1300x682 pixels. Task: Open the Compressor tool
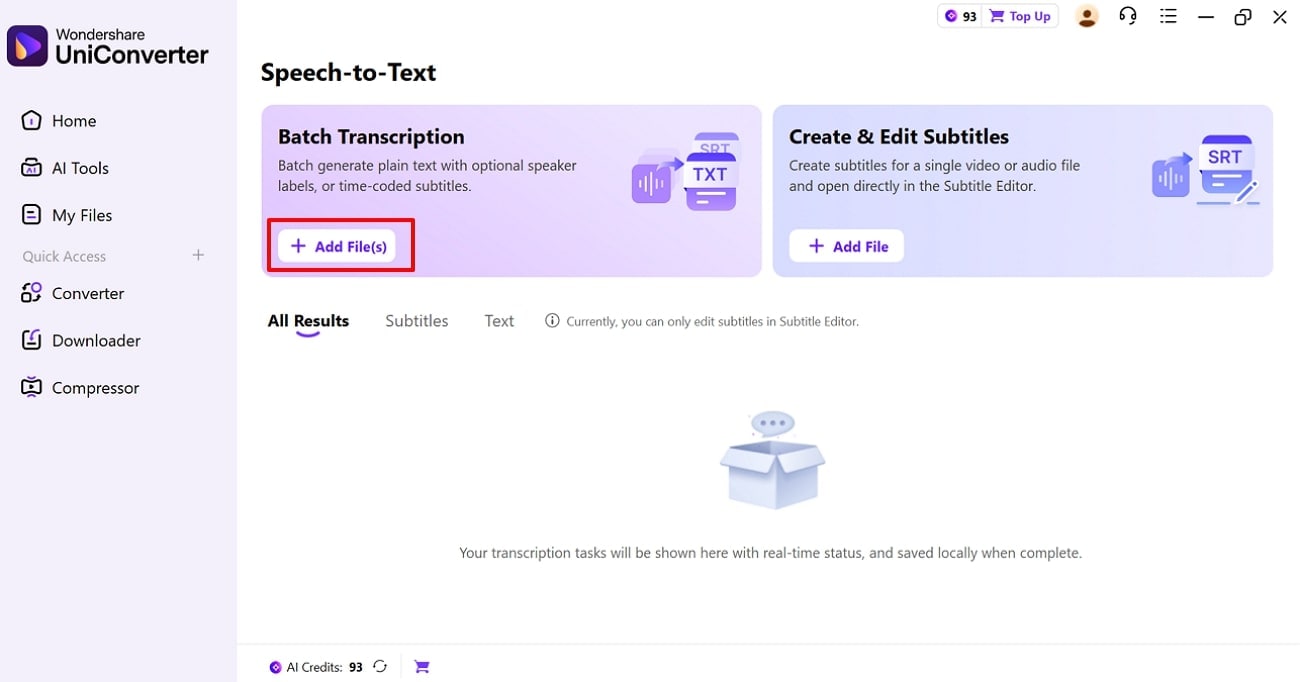pyautogui.click(x=94, y=387)
